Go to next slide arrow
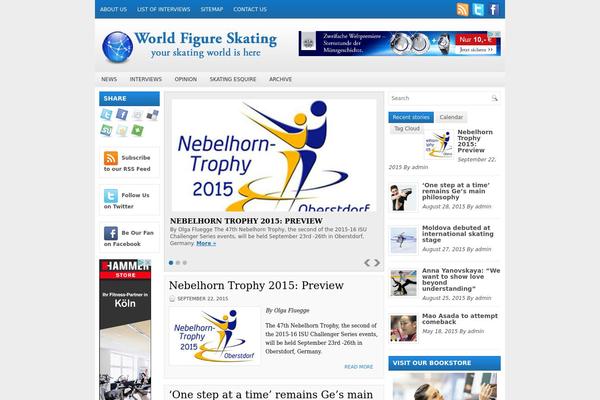 [377, 263]
